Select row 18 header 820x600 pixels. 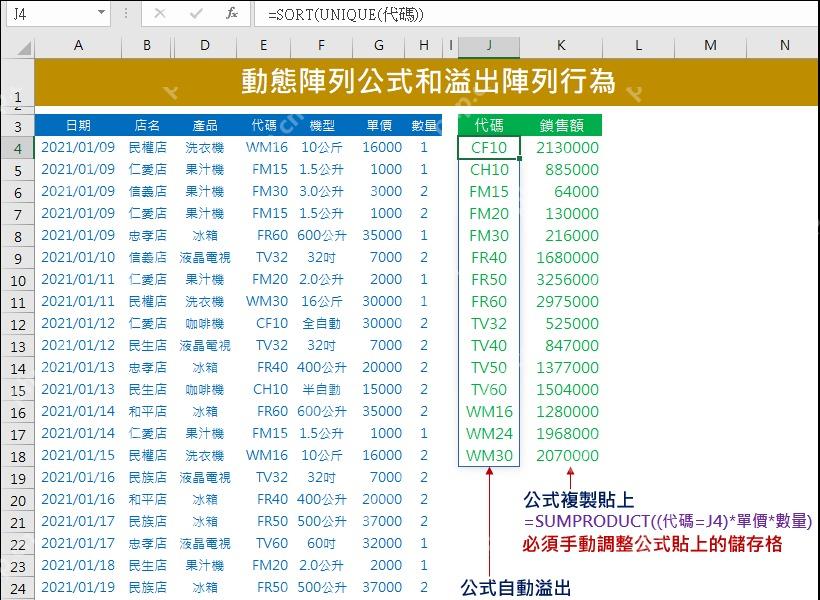[18, 457]
